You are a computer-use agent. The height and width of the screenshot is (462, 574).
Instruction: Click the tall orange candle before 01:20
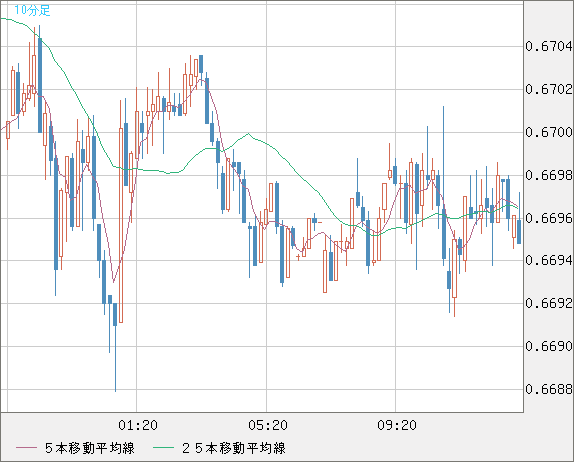tap(121, 225)
